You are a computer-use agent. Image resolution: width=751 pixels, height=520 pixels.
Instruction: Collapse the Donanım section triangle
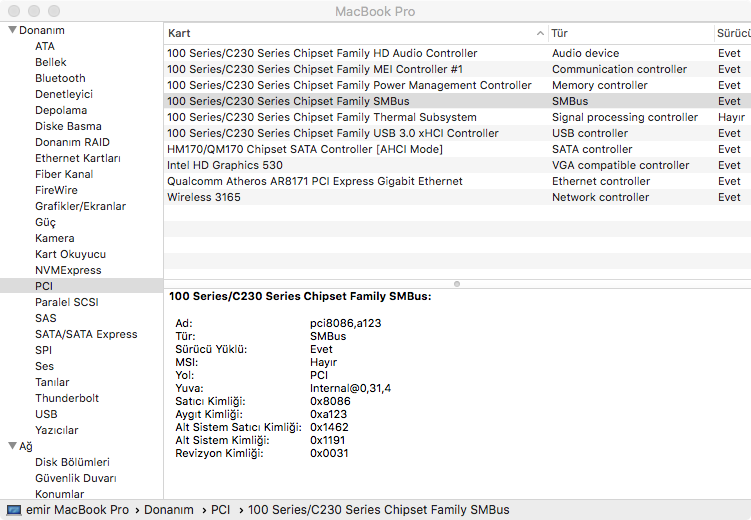click(11, 30)
